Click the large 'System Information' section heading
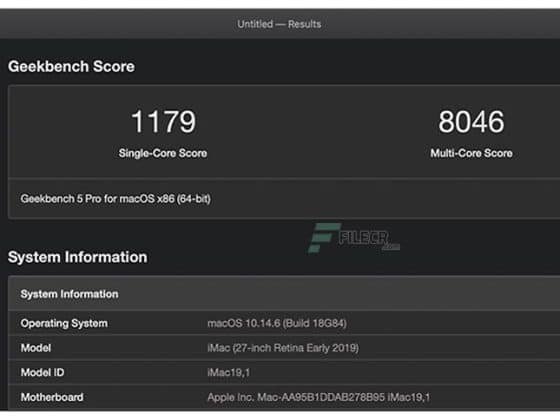The width and height of the screenshot is (560, 420). (78, 257)
